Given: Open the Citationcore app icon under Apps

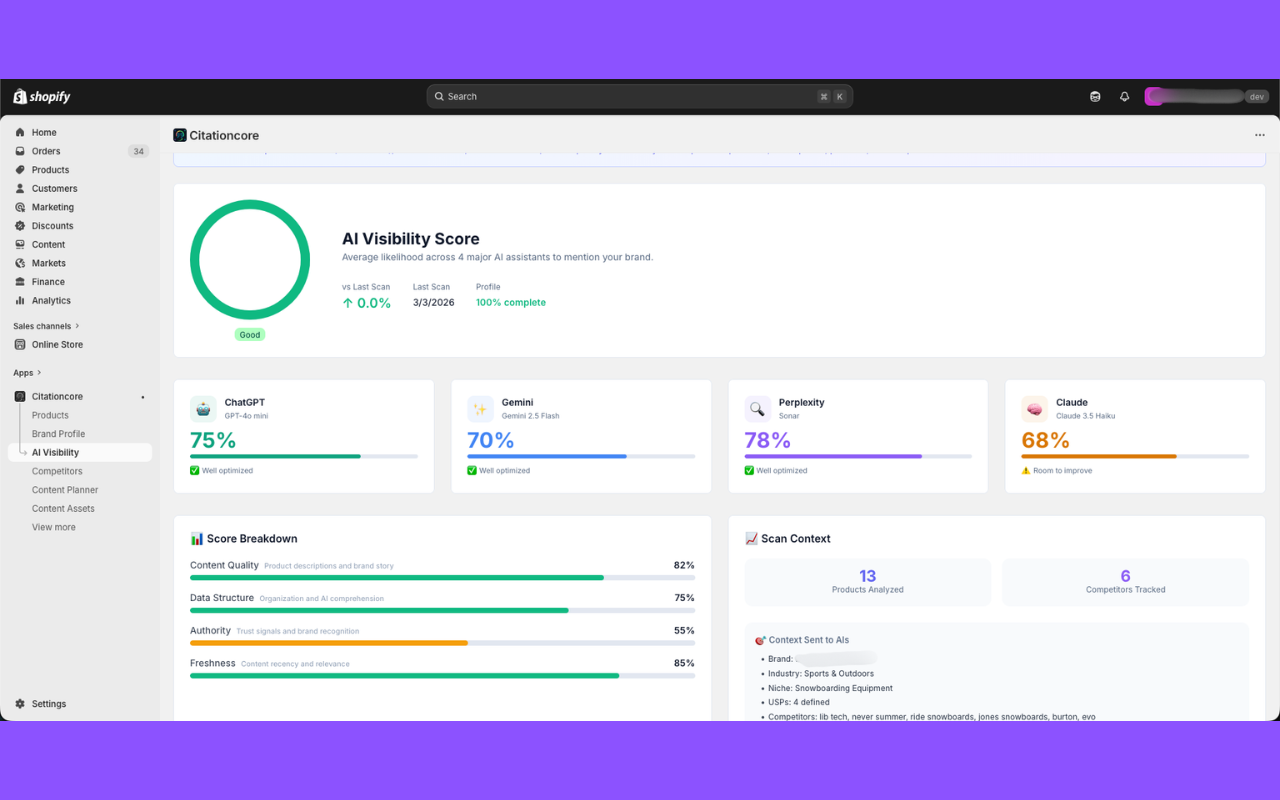Looking at the screenshot, I should point(21,396).
